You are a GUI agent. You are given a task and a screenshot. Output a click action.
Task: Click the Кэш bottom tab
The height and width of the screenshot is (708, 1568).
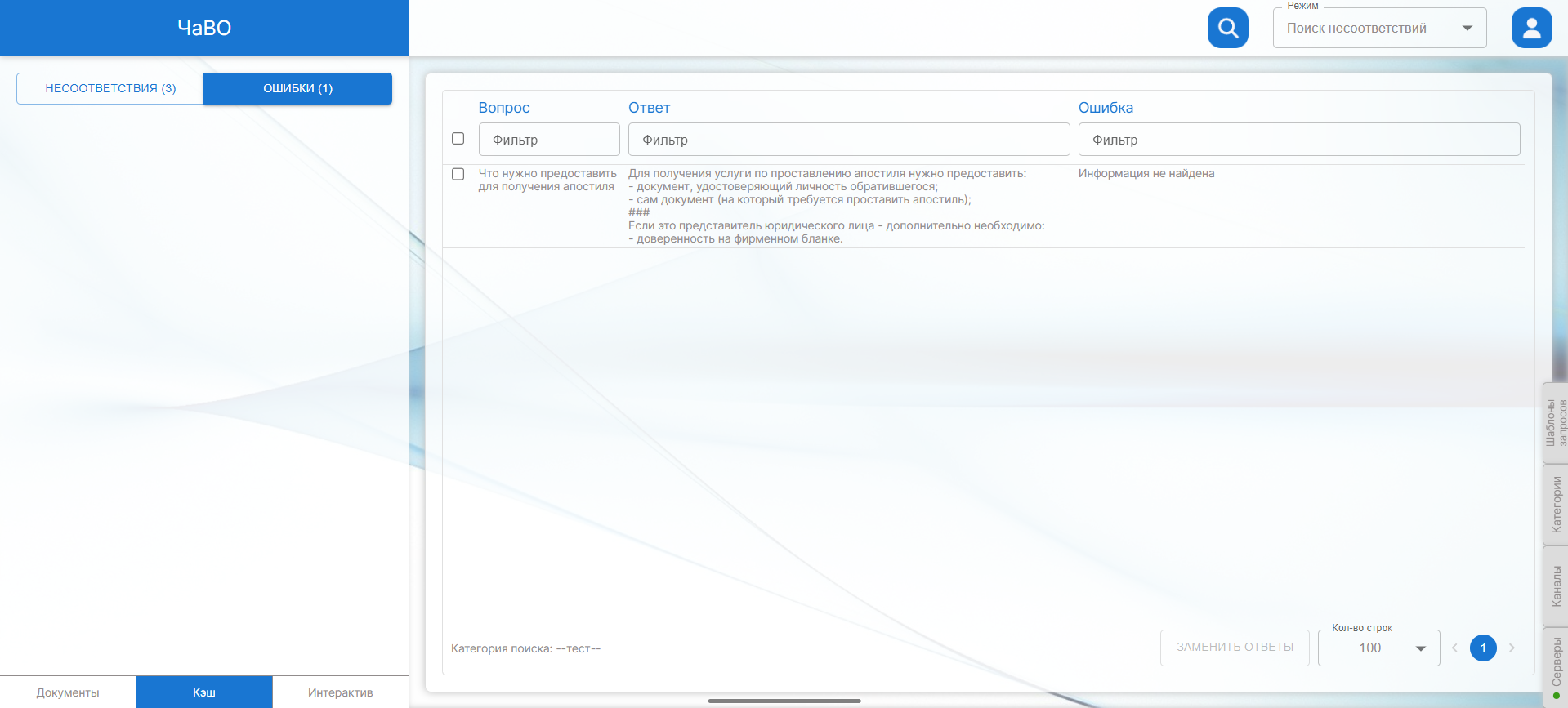click(x=204, y=692)
